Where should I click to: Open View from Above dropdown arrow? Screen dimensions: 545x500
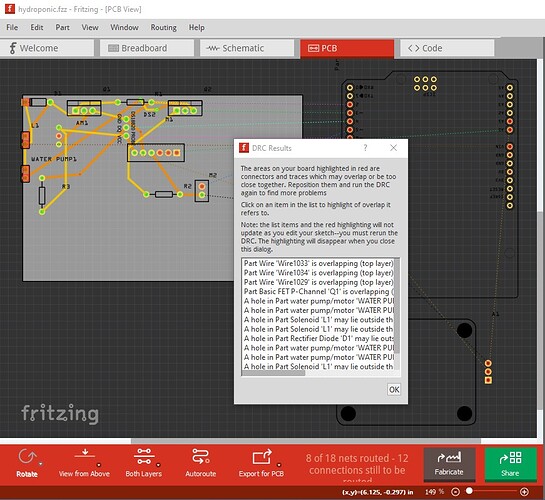(99, 465)
